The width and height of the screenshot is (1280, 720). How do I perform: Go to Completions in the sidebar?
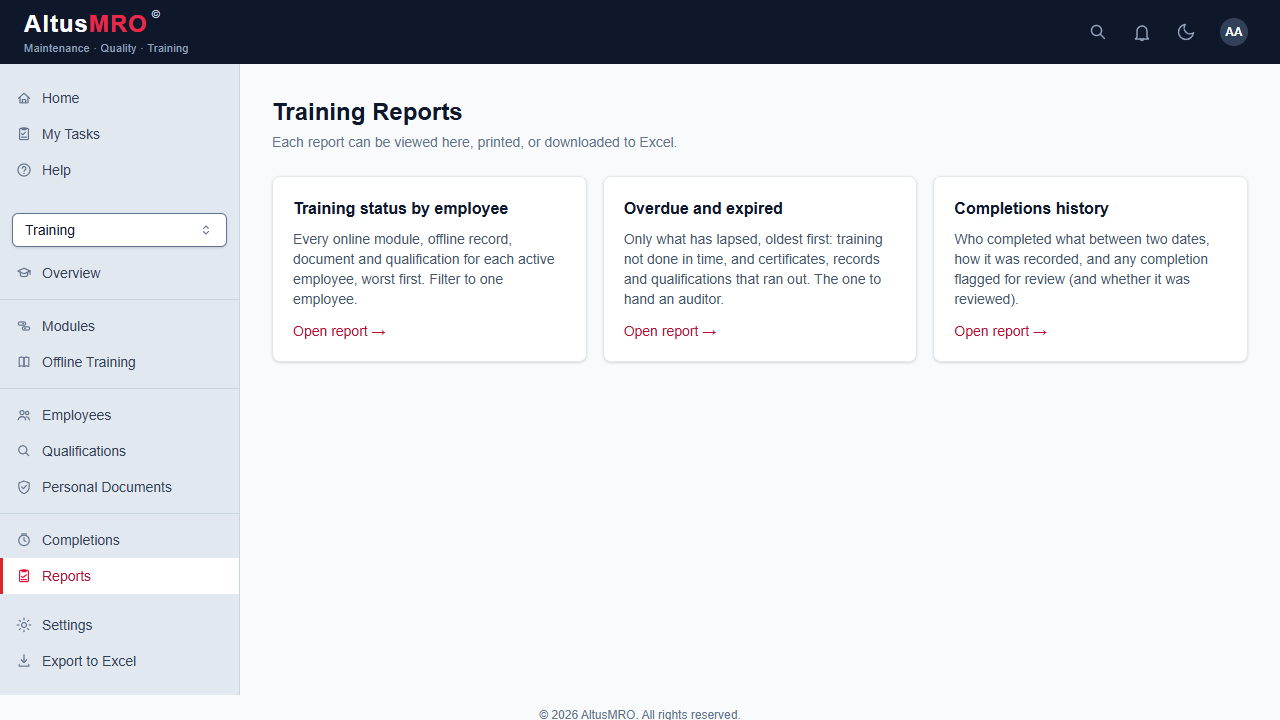click(x=120, y=540)
